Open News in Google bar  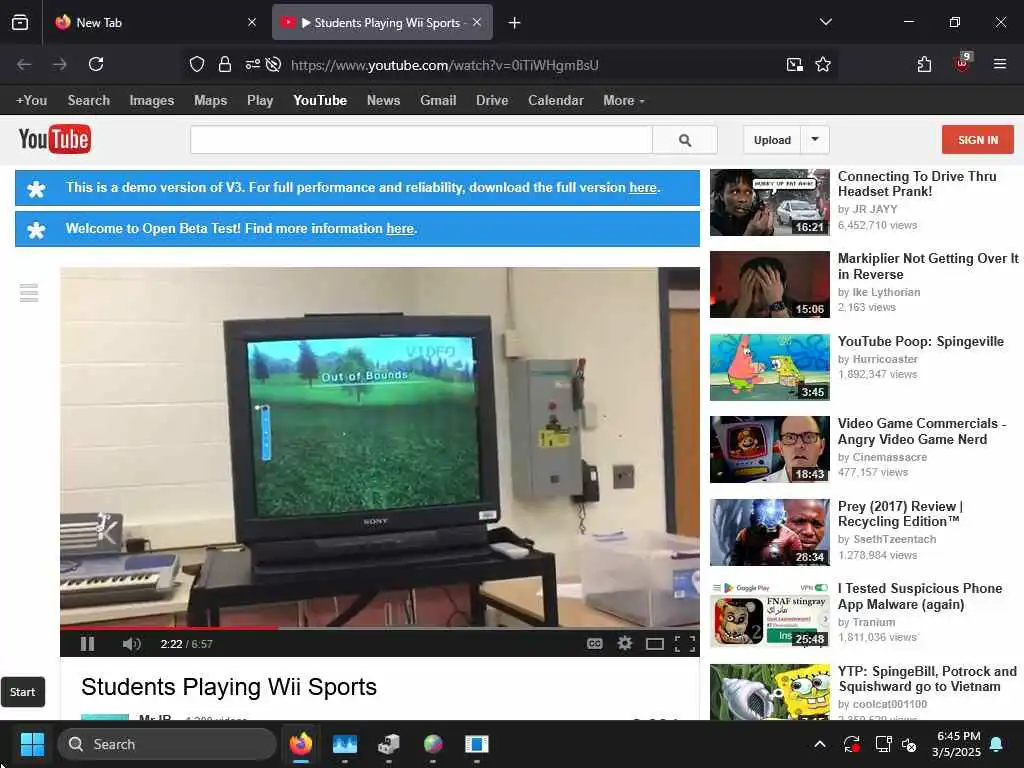click(383, 101)
